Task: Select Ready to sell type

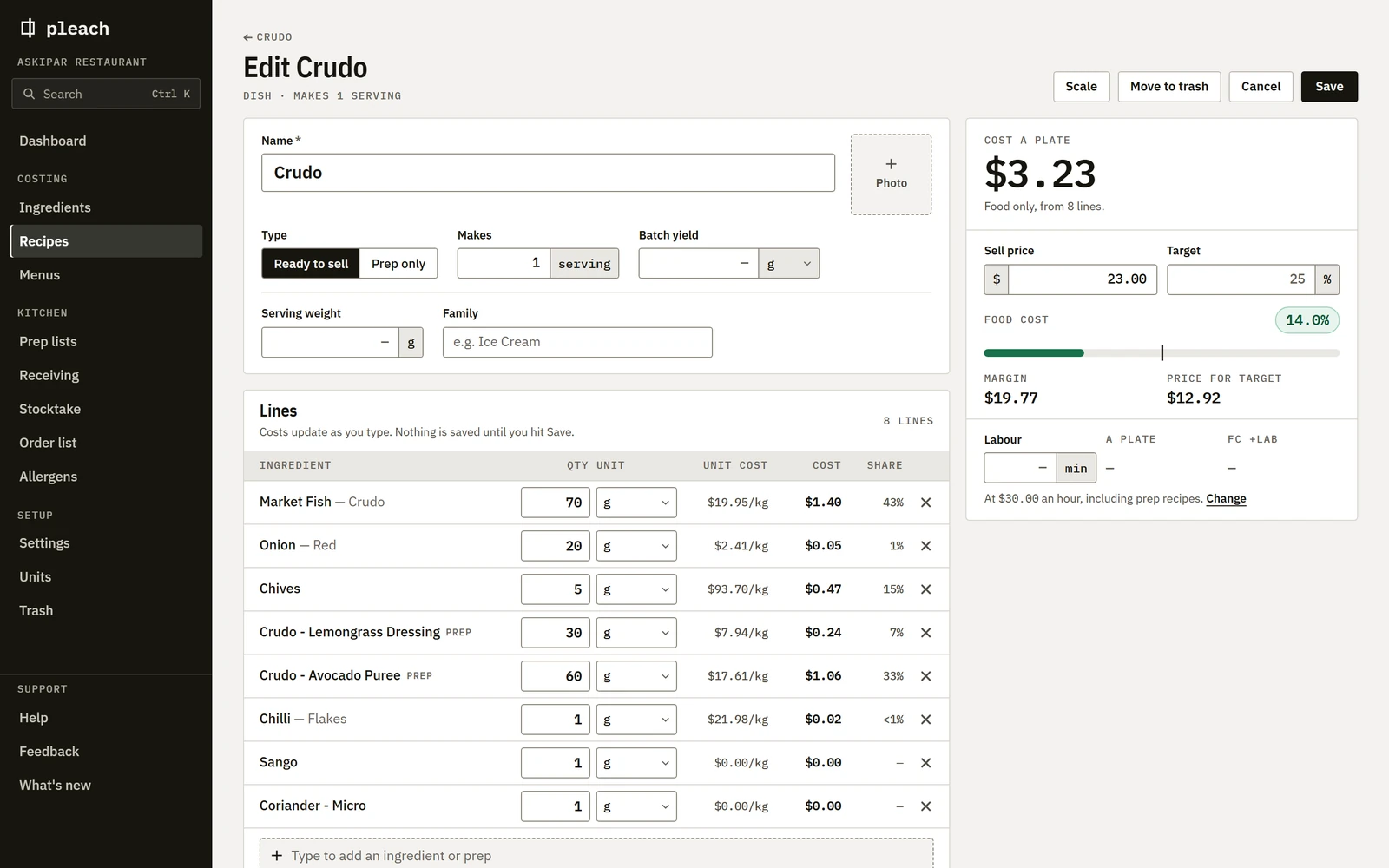Action: tap(311, 264)
